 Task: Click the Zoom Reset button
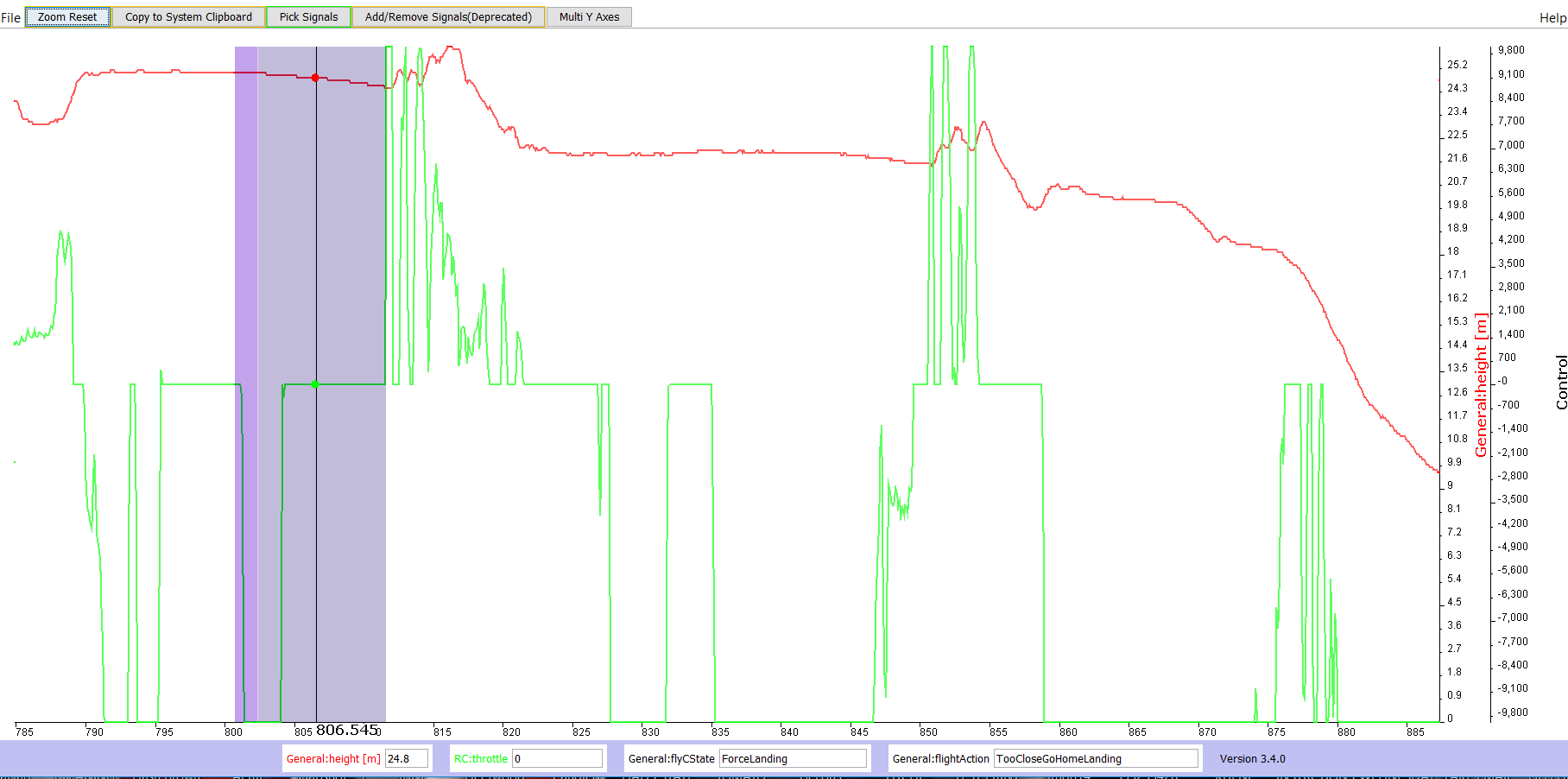point(67,16)
